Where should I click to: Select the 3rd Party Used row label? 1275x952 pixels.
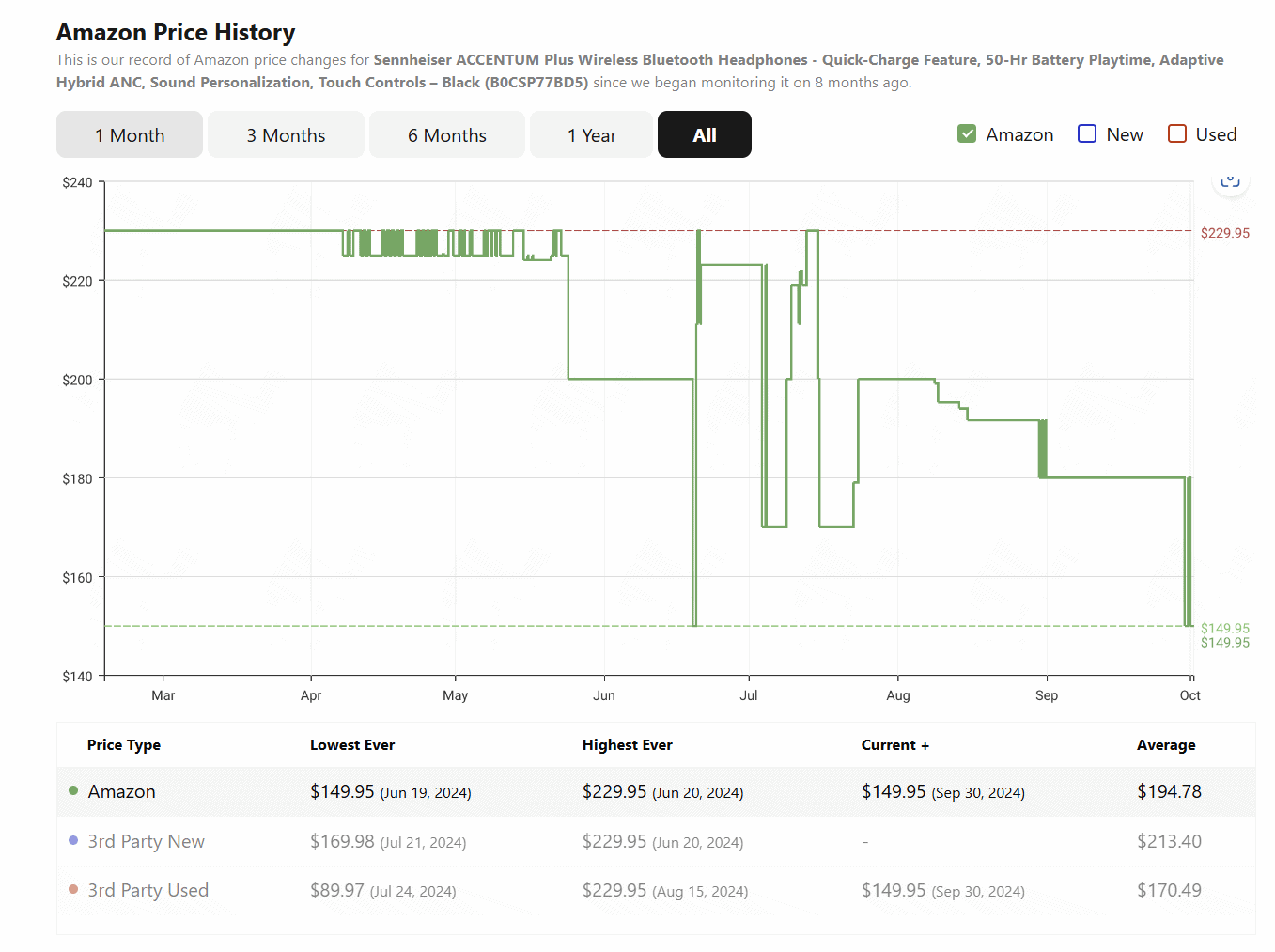(x=148, y=890)
